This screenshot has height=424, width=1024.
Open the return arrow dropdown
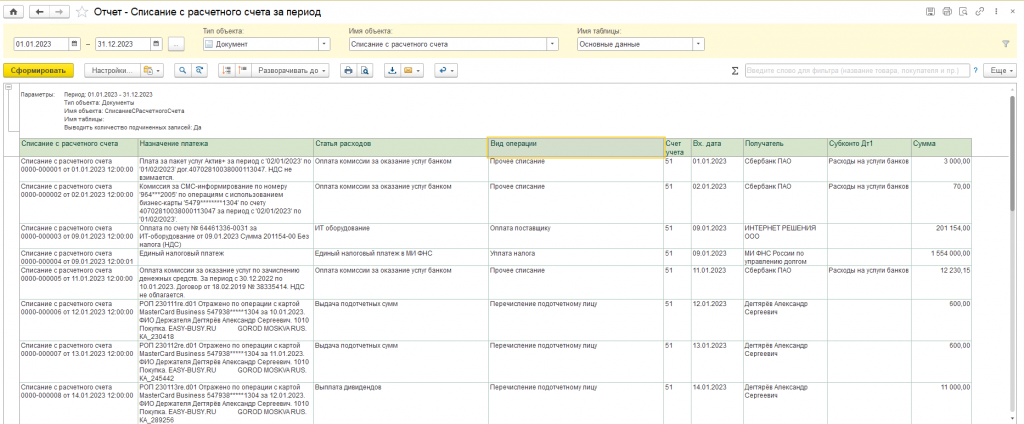point(452,71)
